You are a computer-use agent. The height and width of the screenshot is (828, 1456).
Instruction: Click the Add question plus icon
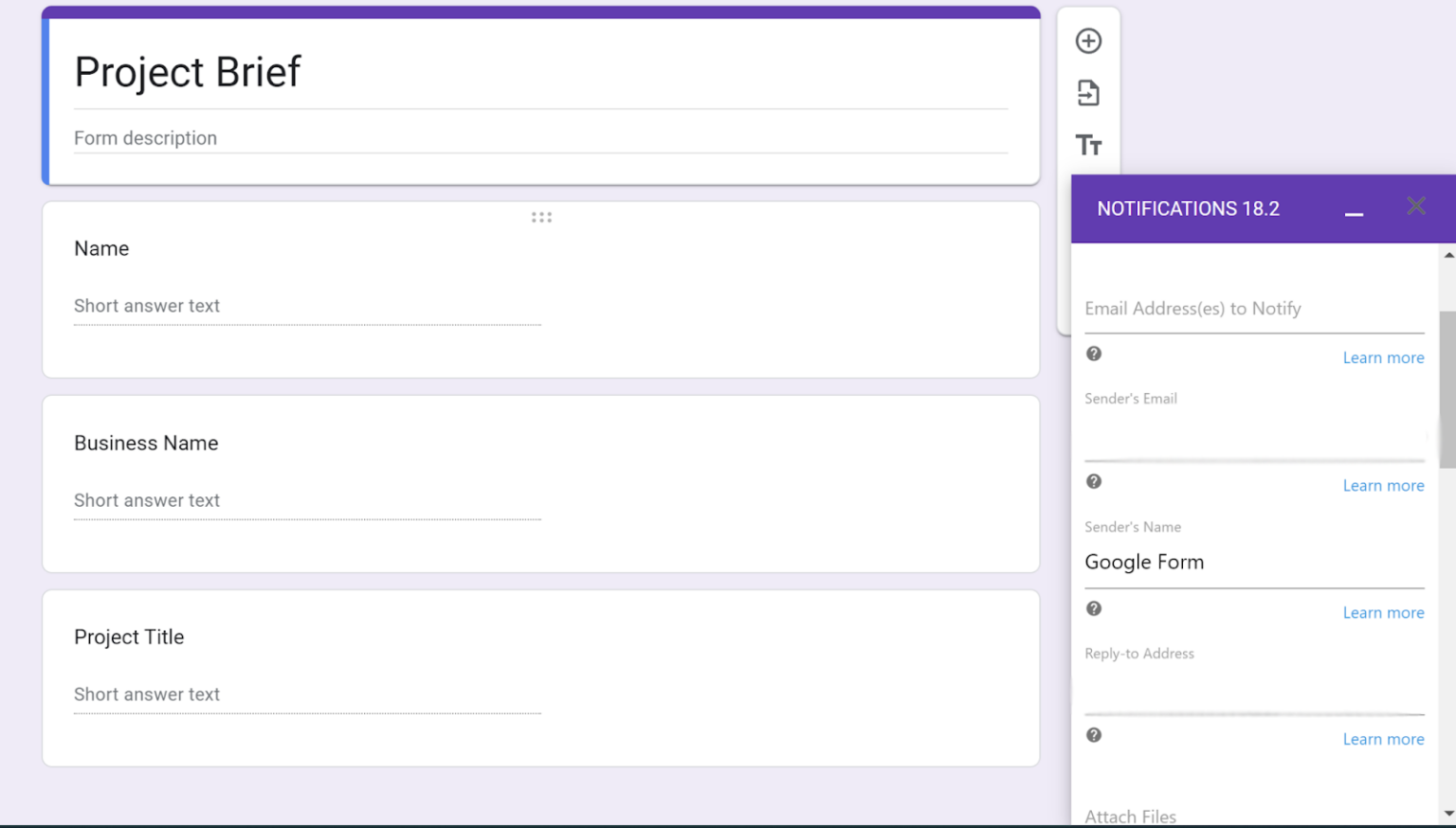[1088, 41]
